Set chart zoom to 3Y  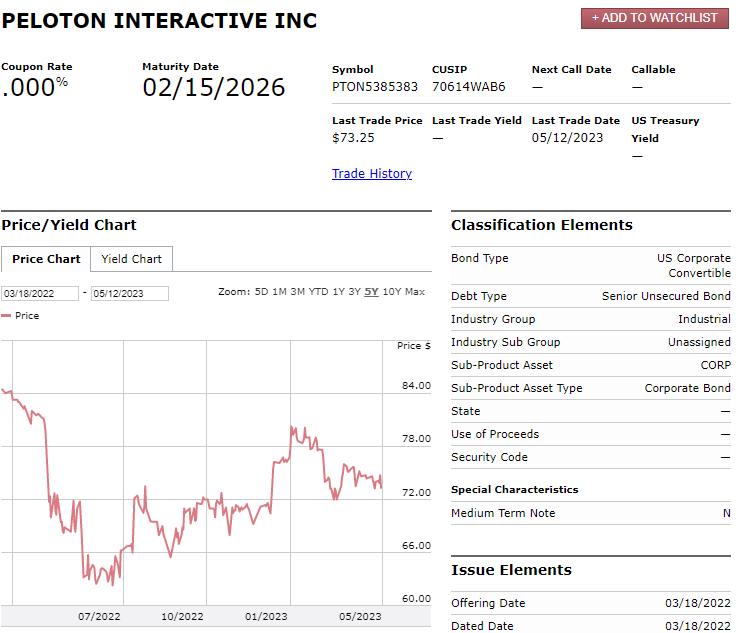point(354,292)
